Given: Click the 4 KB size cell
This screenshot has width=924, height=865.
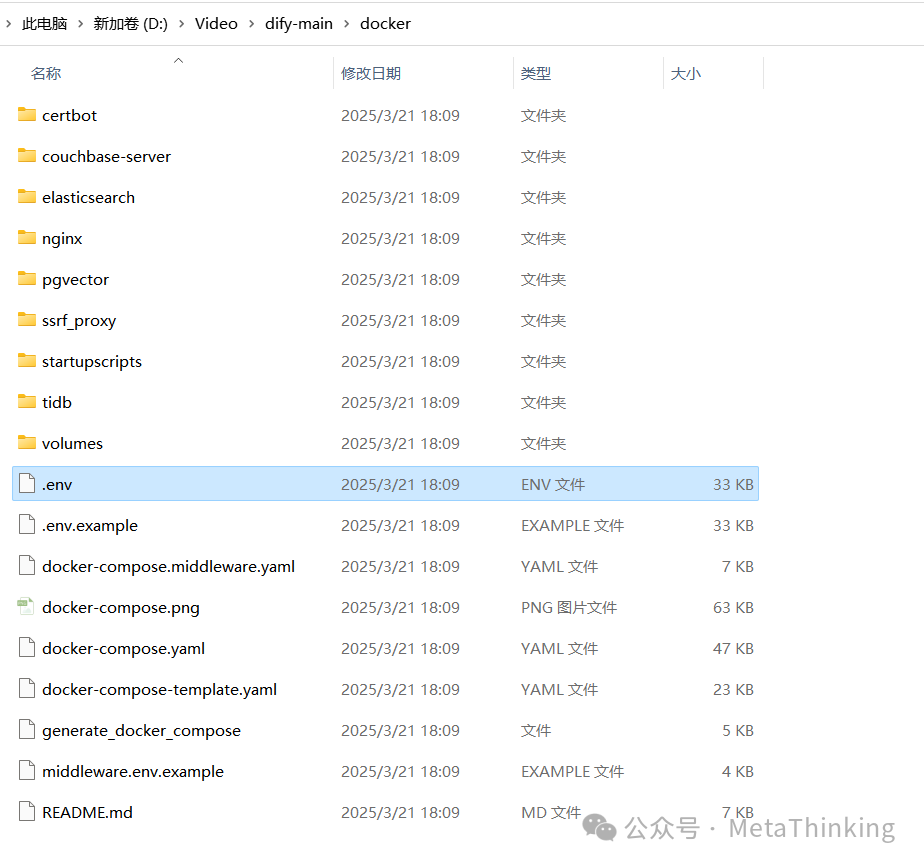Looking at the screenshot, I should 738,771.
